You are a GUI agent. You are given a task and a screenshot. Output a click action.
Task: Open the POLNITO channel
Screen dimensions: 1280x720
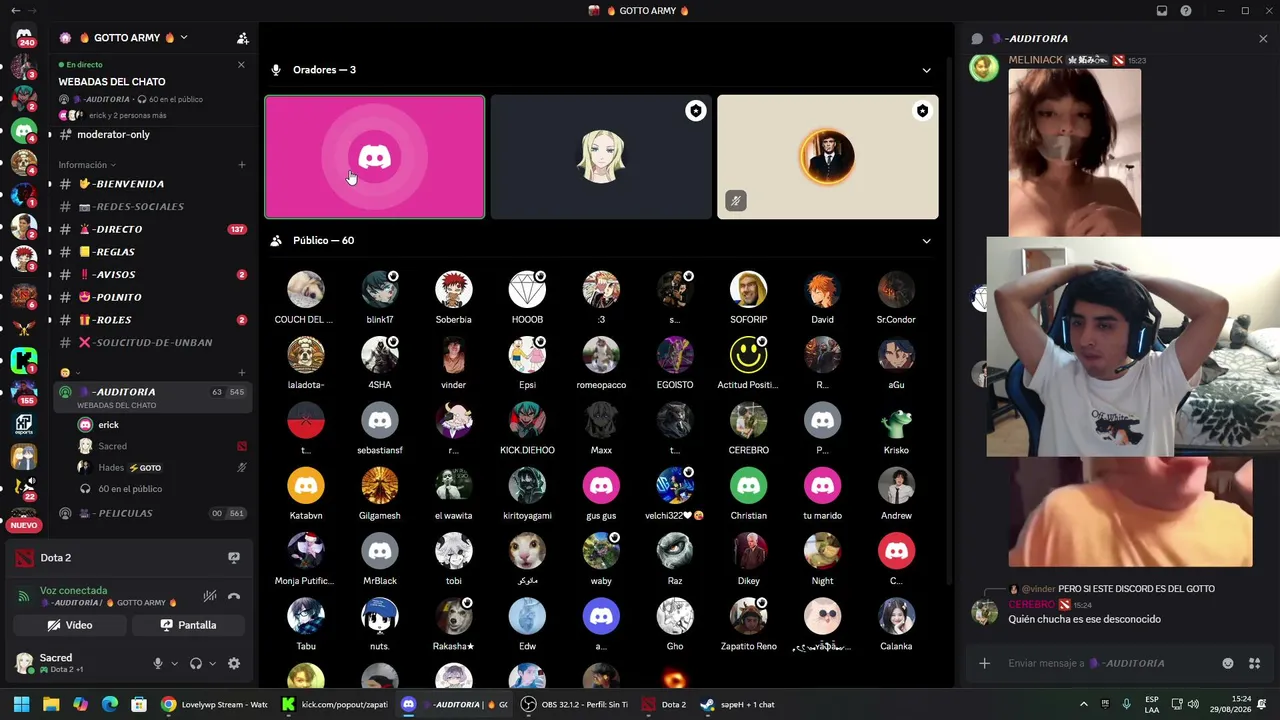coord(152,297)
